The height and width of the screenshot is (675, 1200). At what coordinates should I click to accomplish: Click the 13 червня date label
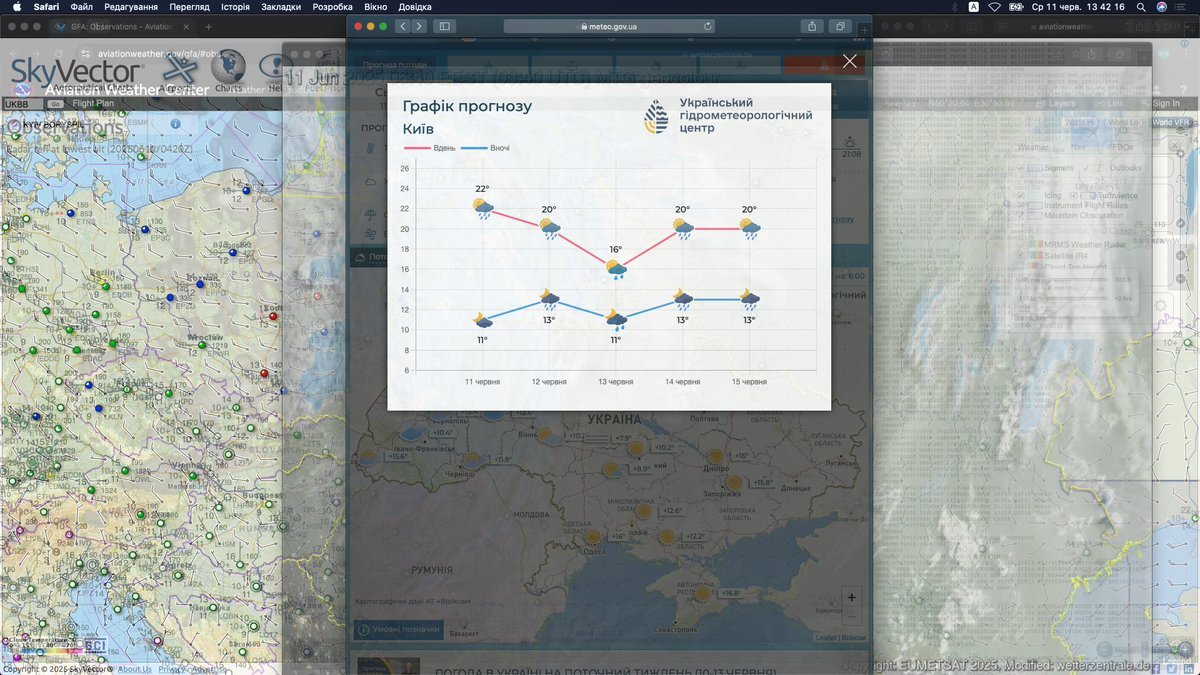click(616, 382)
